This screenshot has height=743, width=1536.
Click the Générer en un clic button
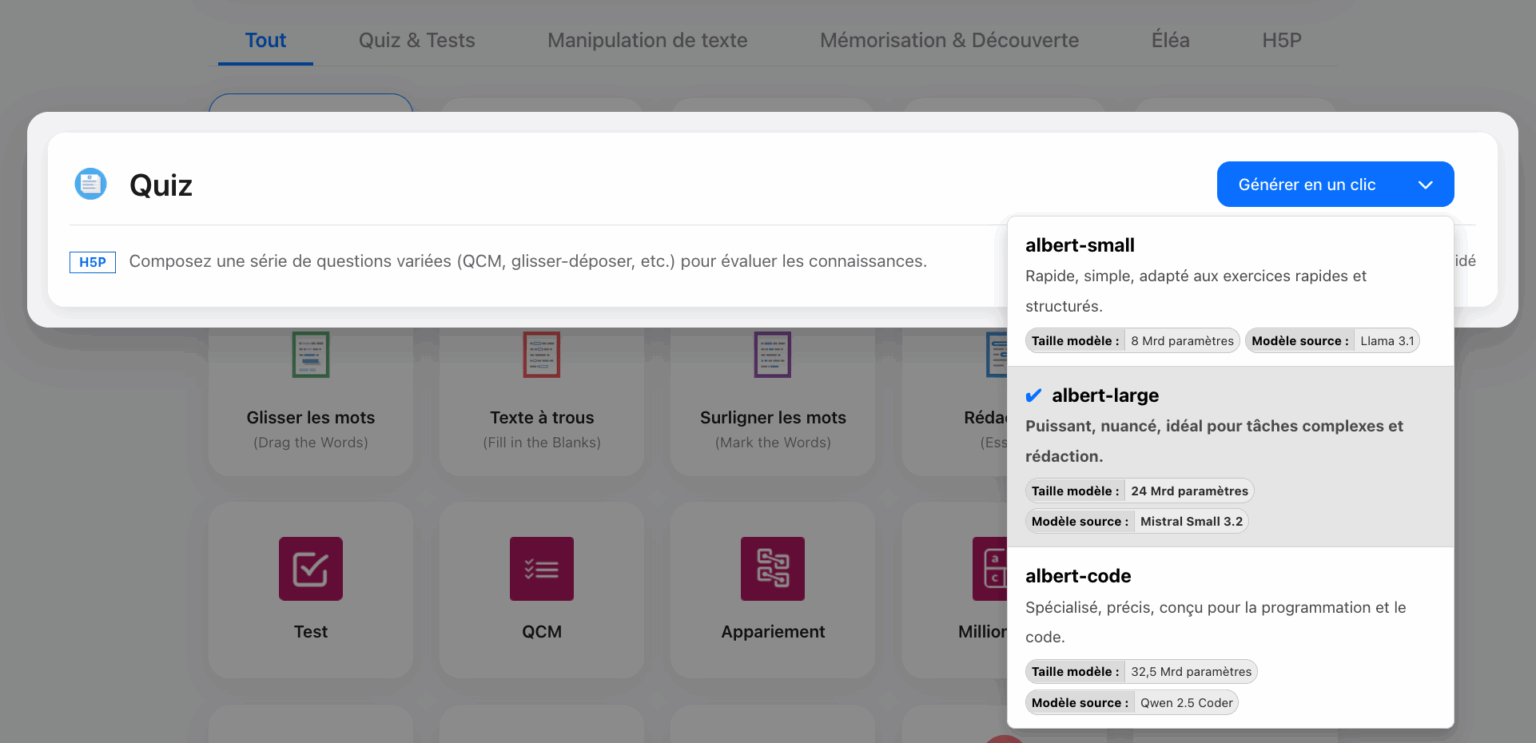pos(1306,185)
